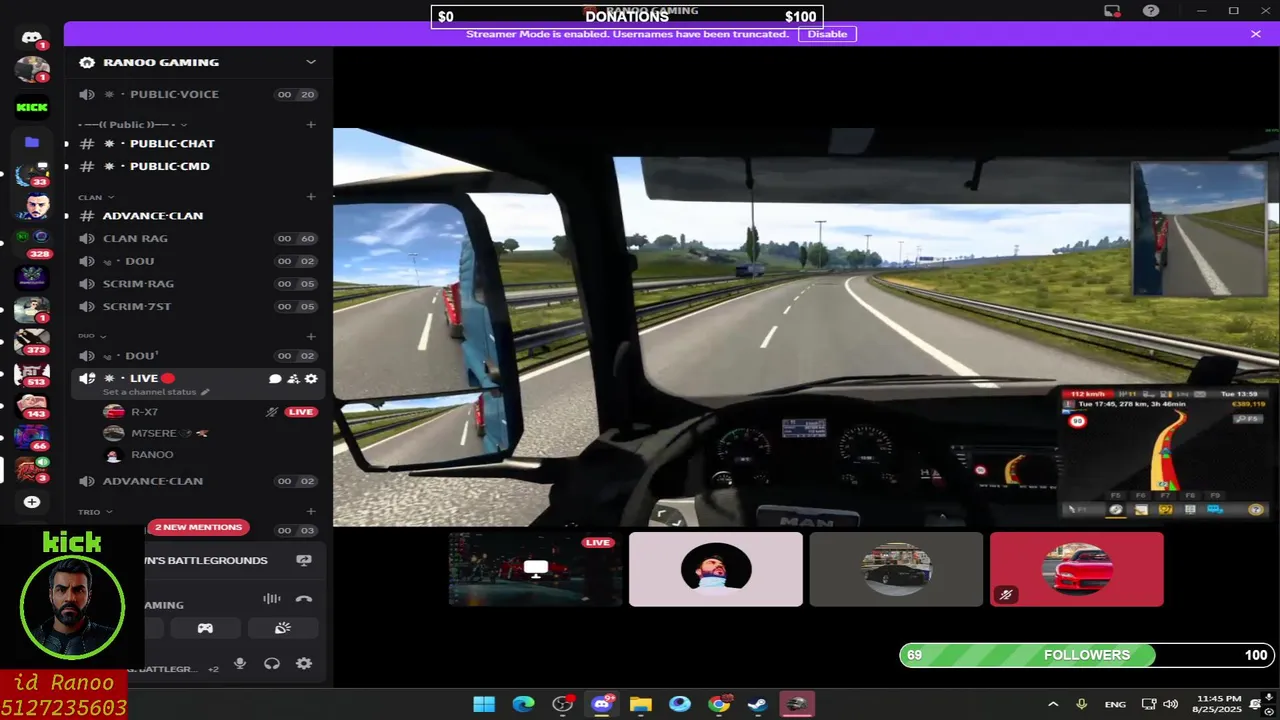Click the Followers progress bar
This screenshot has width=1280, height=720.
1087,655
